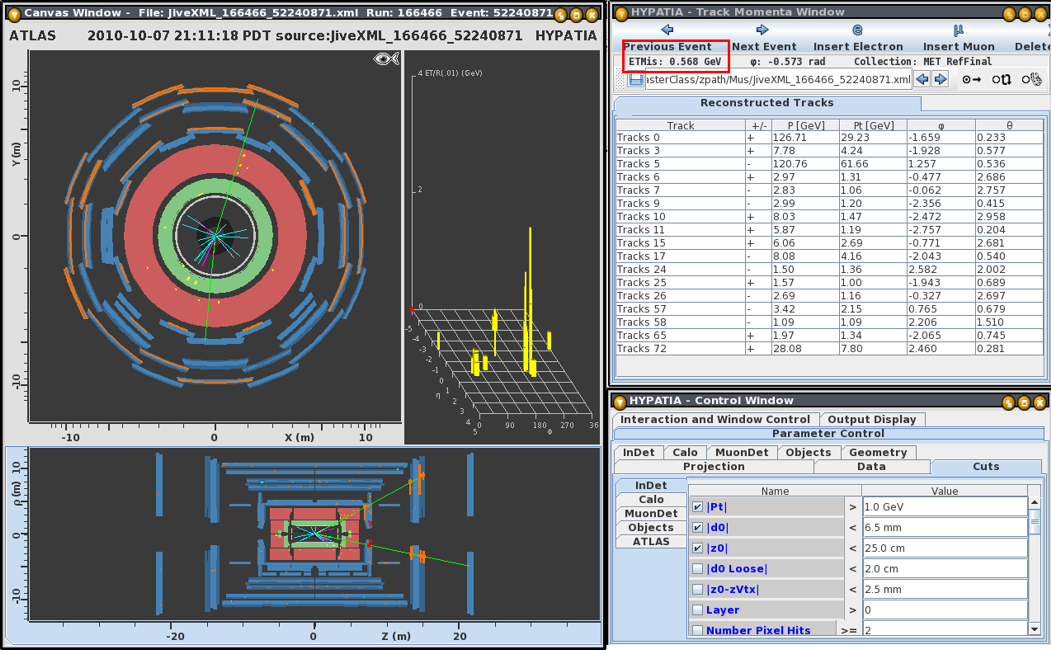Open Track Momenta Window title menu button
Screen dimensions: 1051x650
point(620,13)
